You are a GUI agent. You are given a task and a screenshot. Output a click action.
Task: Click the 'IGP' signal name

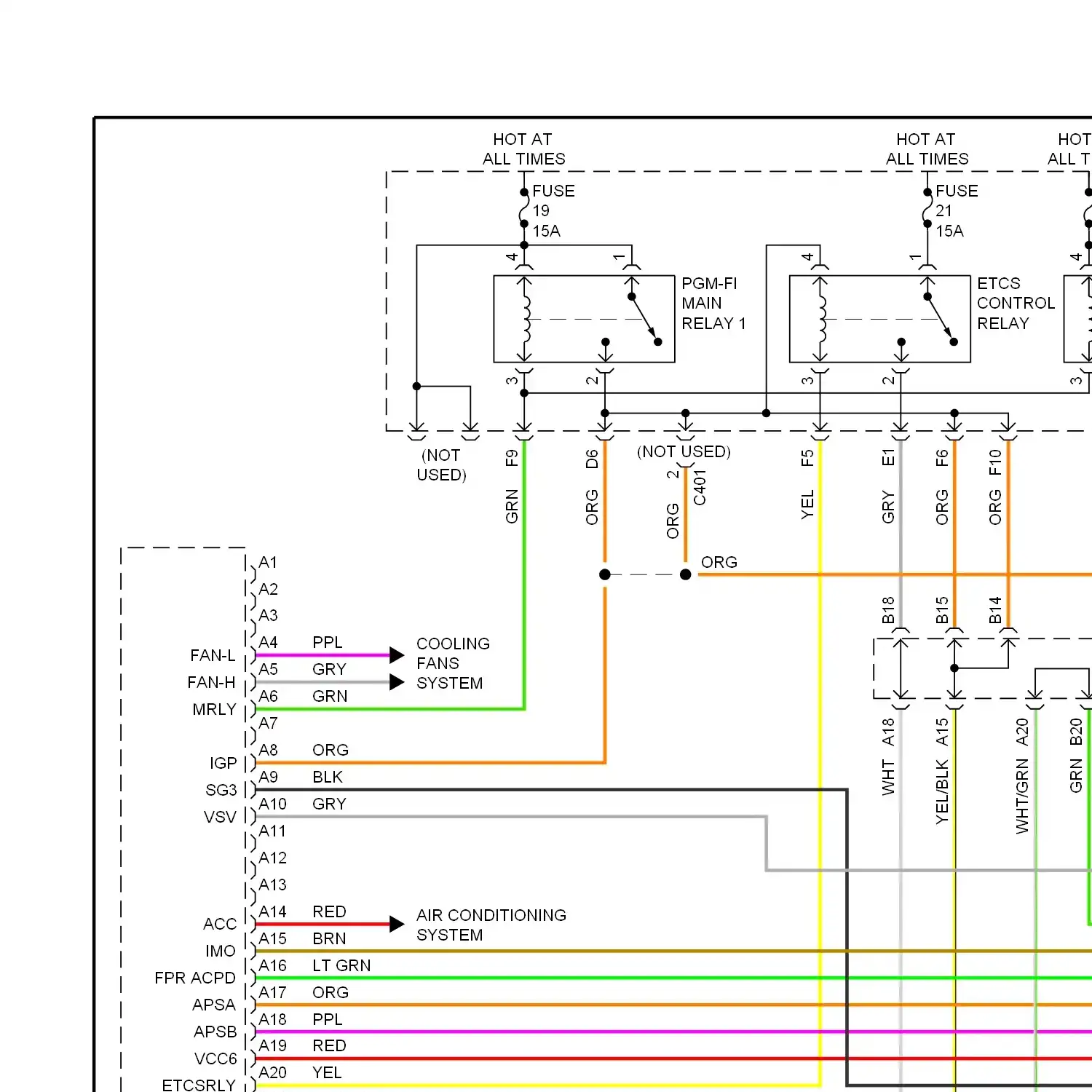point(223,763)
